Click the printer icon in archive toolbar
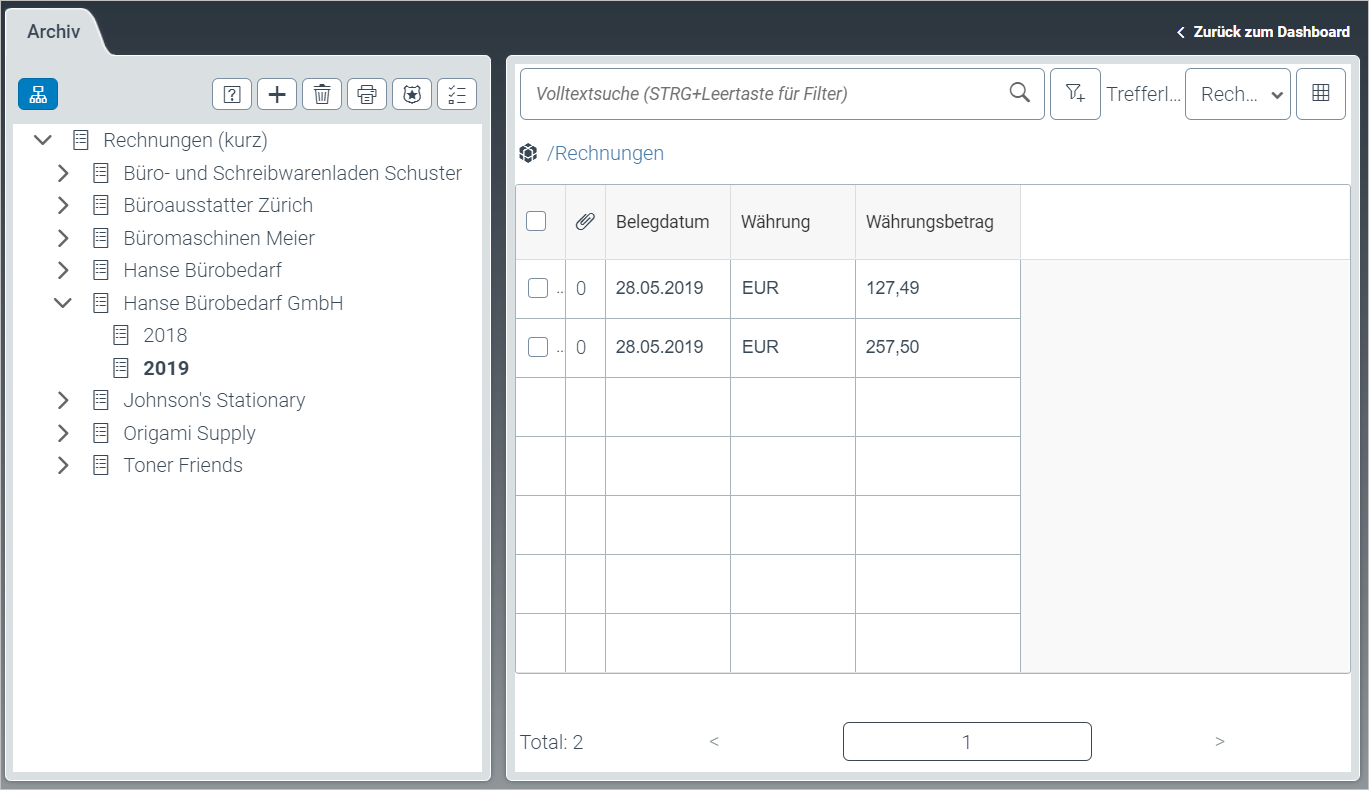 (x=367, y=94)
